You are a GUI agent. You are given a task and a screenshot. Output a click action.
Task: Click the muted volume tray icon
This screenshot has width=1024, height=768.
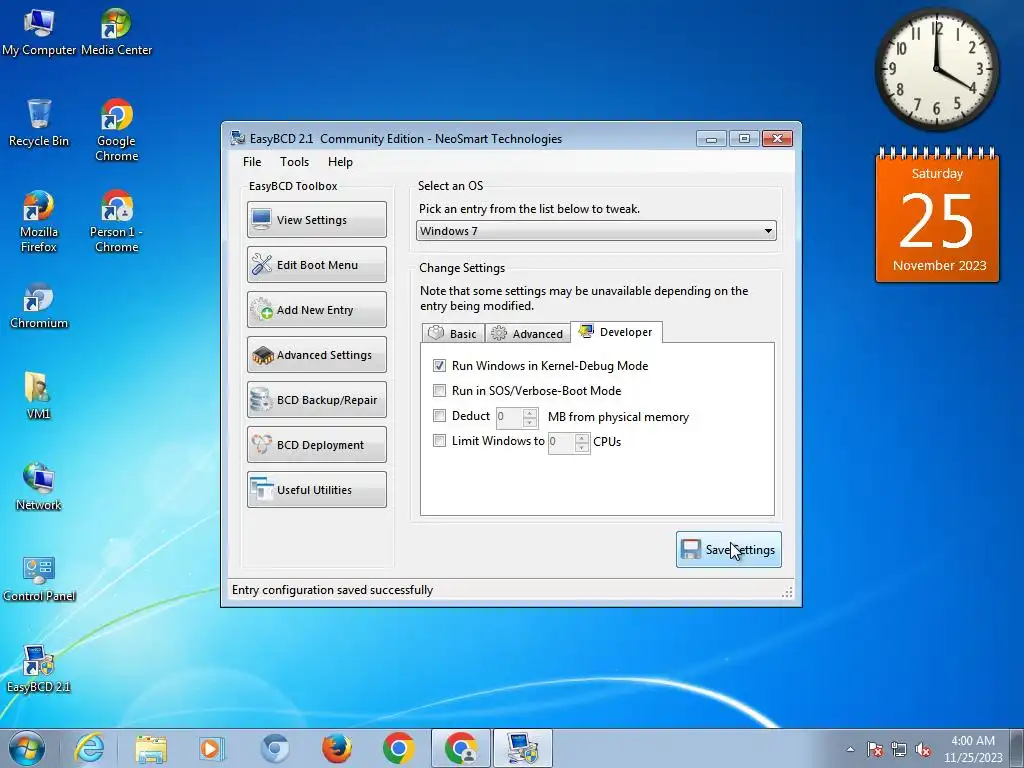(923, 749)
